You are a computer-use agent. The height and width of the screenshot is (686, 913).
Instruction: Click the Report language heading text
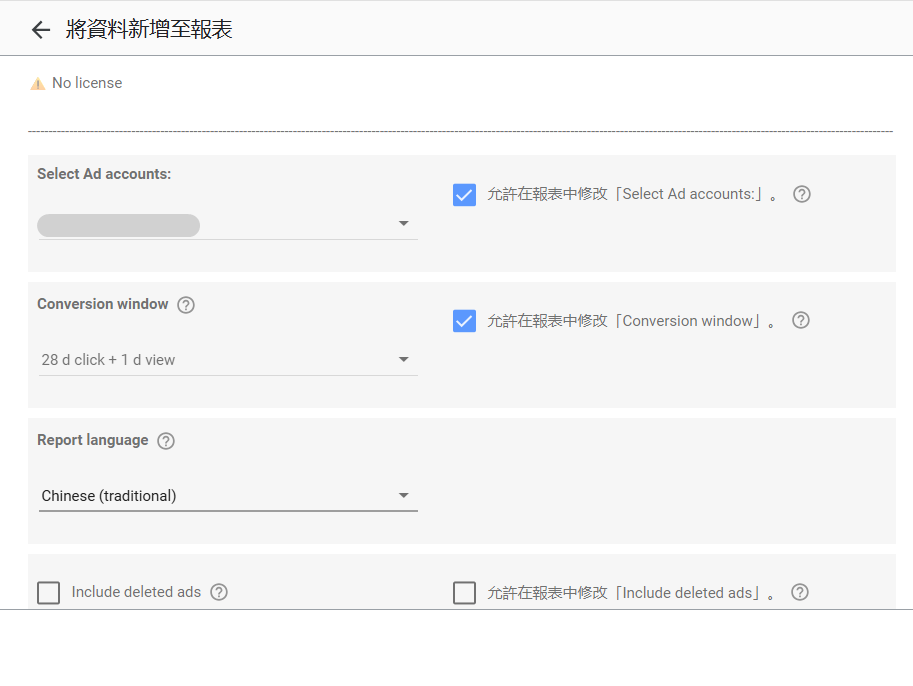92,440
